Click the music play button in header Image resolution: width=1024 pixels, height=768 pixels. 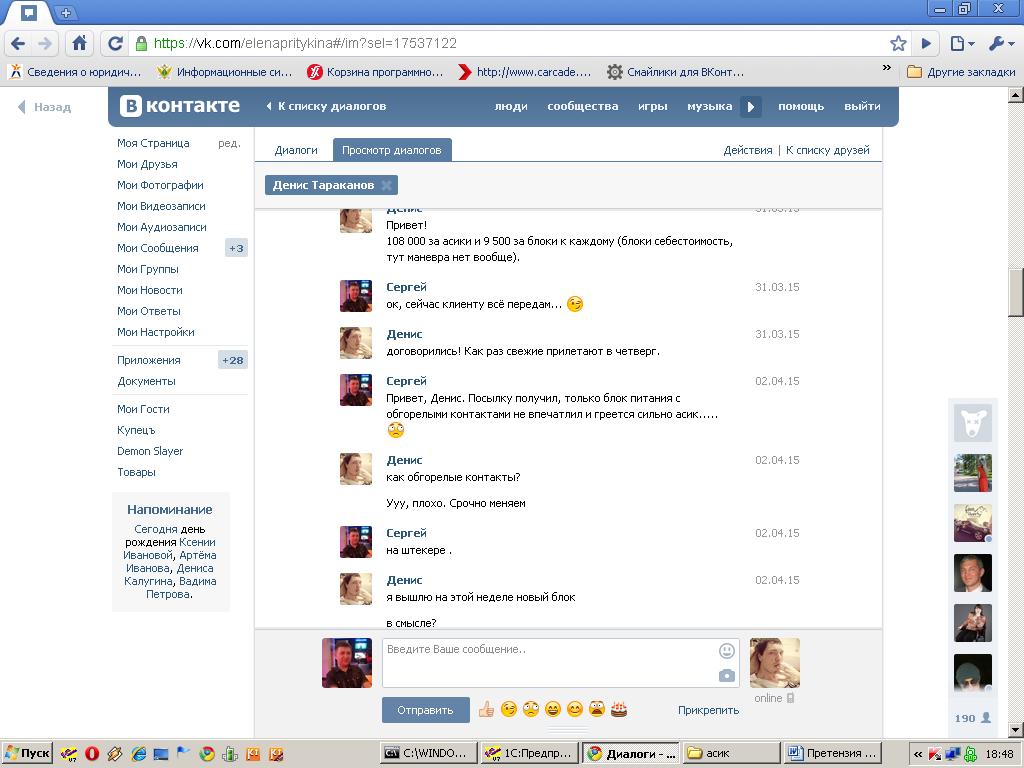tap(751, 106)
